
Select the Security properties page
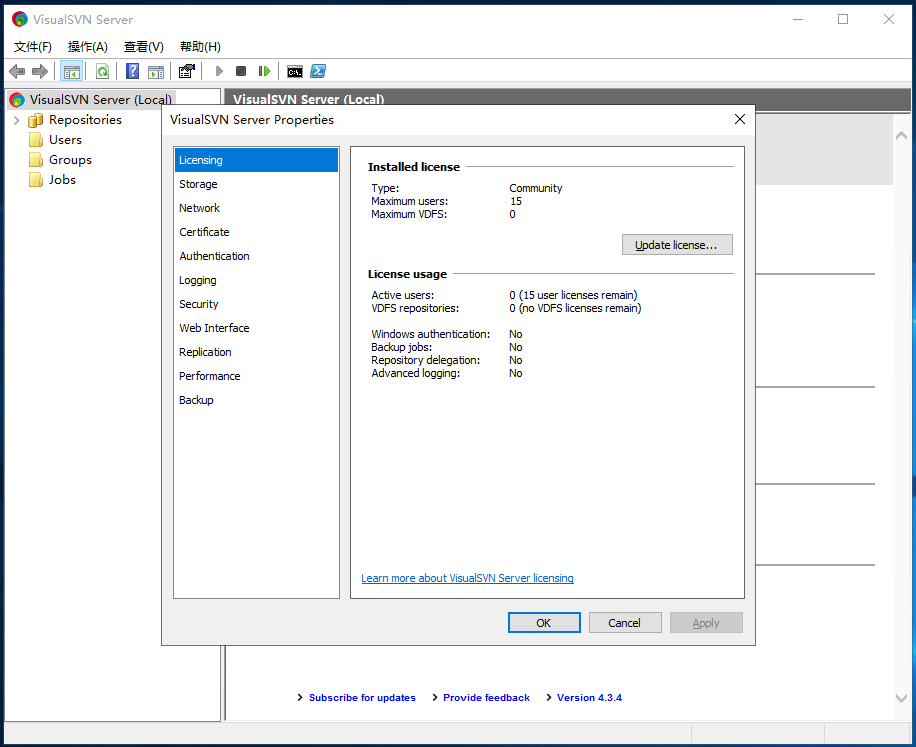click(x=256, y=304)
